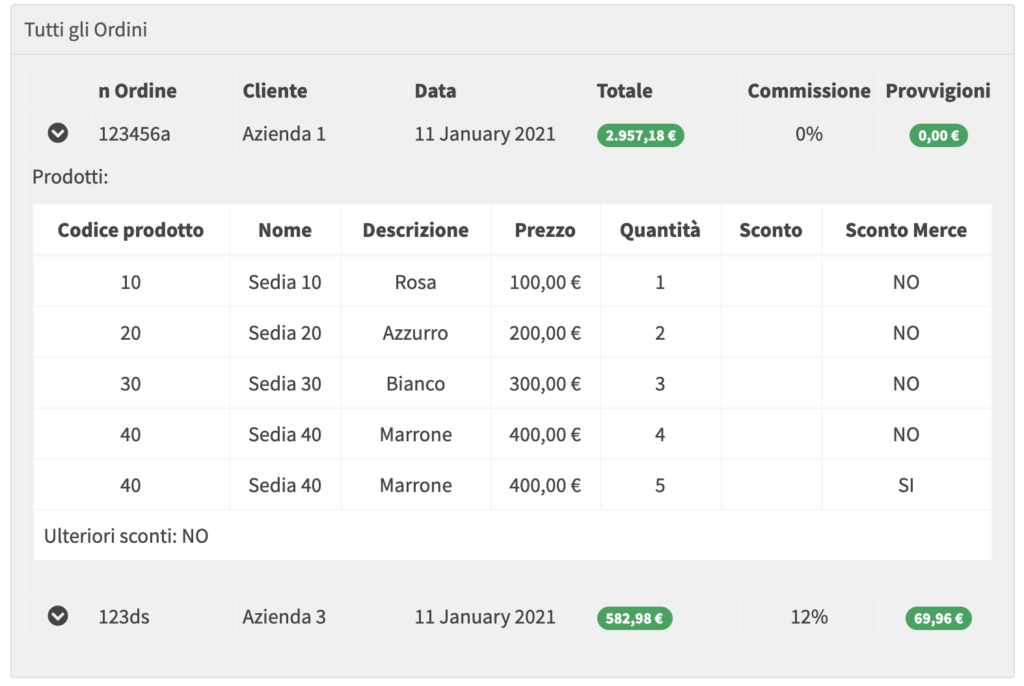Click the Cliente column header

pyautogui.click(x=275, y=91)
